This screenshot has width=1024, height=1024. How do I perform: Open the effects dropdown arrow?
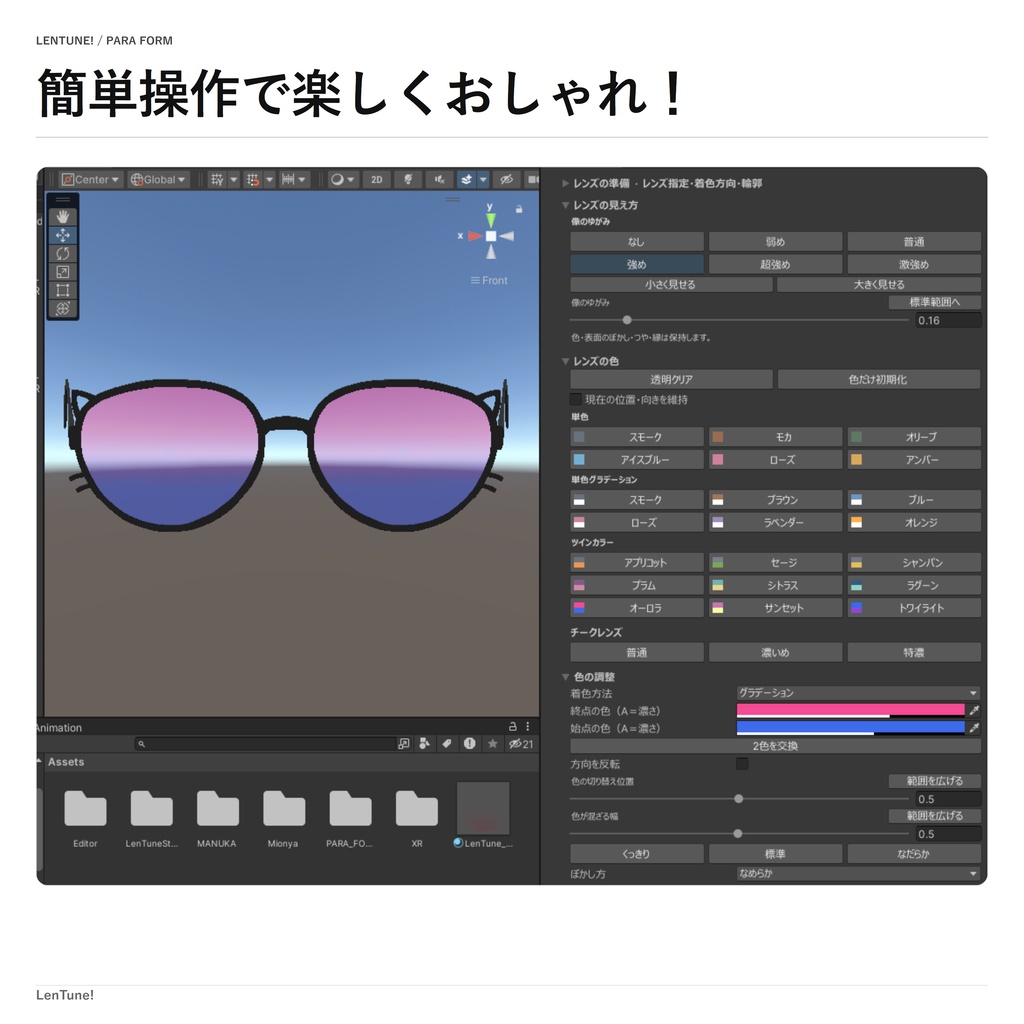pos(483,180)
